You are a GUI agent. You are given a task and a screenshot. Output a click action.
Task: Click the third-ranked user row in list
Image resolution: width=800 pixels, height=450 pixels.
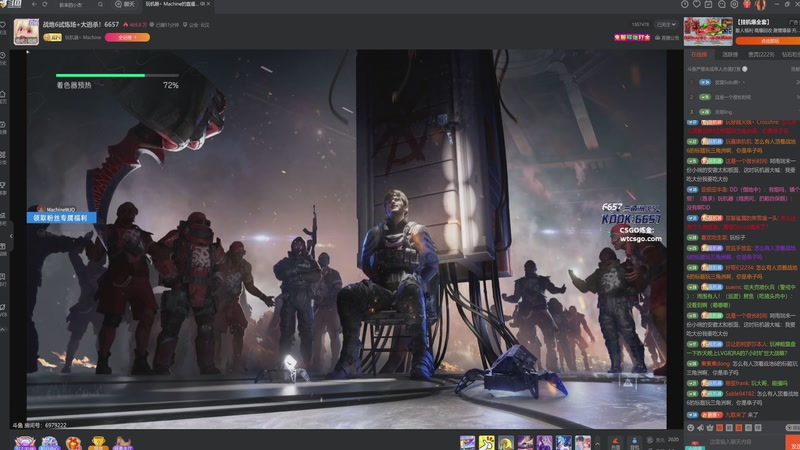742,112
